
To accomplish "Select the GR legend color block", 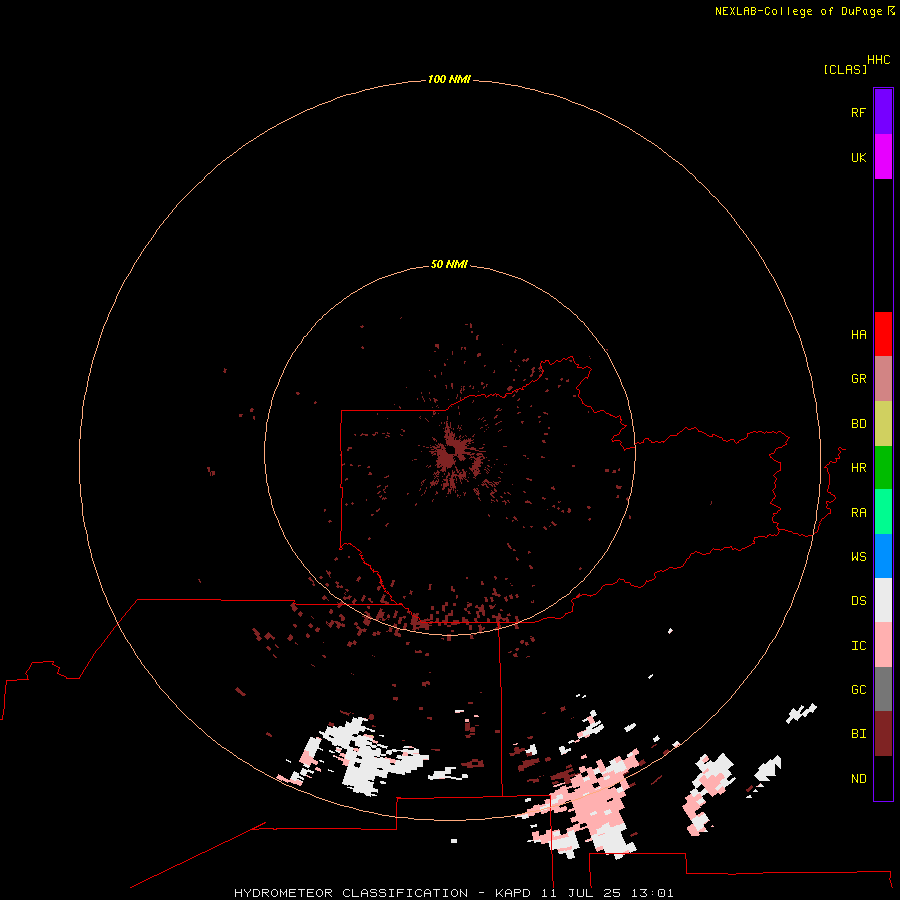I will click(x=883, y=378).
